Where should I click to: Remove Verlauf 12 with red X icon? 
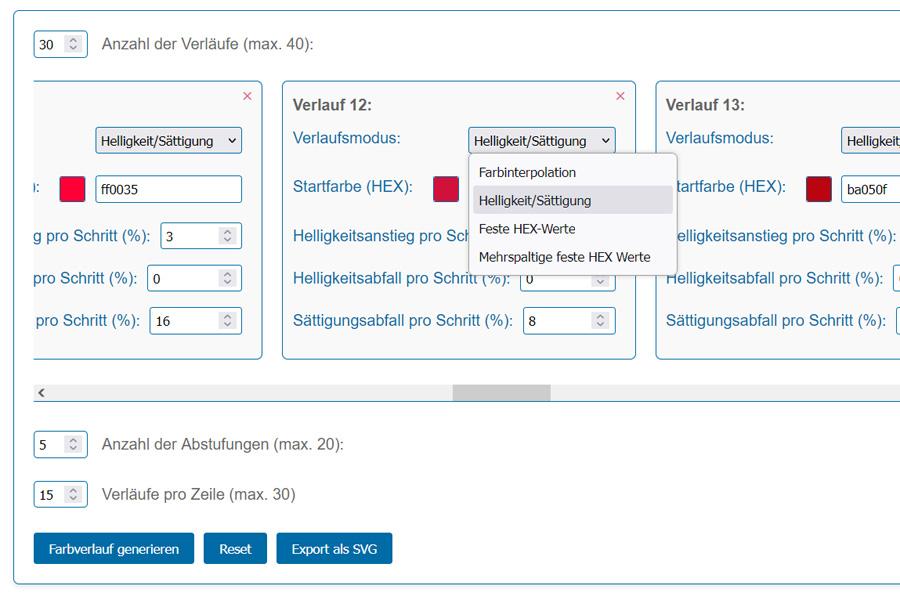click(x=620, y=96)
